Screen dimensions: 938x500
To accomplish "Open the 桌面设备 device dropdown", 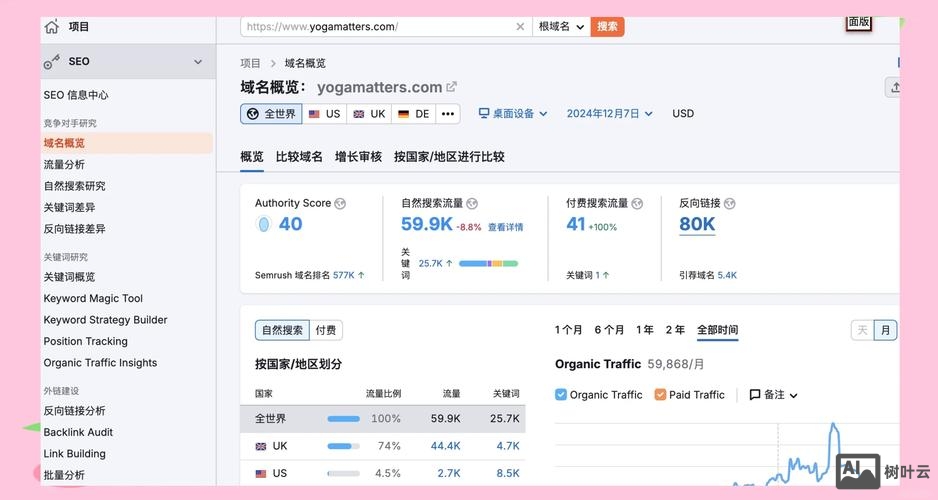I will pos(513,114).
